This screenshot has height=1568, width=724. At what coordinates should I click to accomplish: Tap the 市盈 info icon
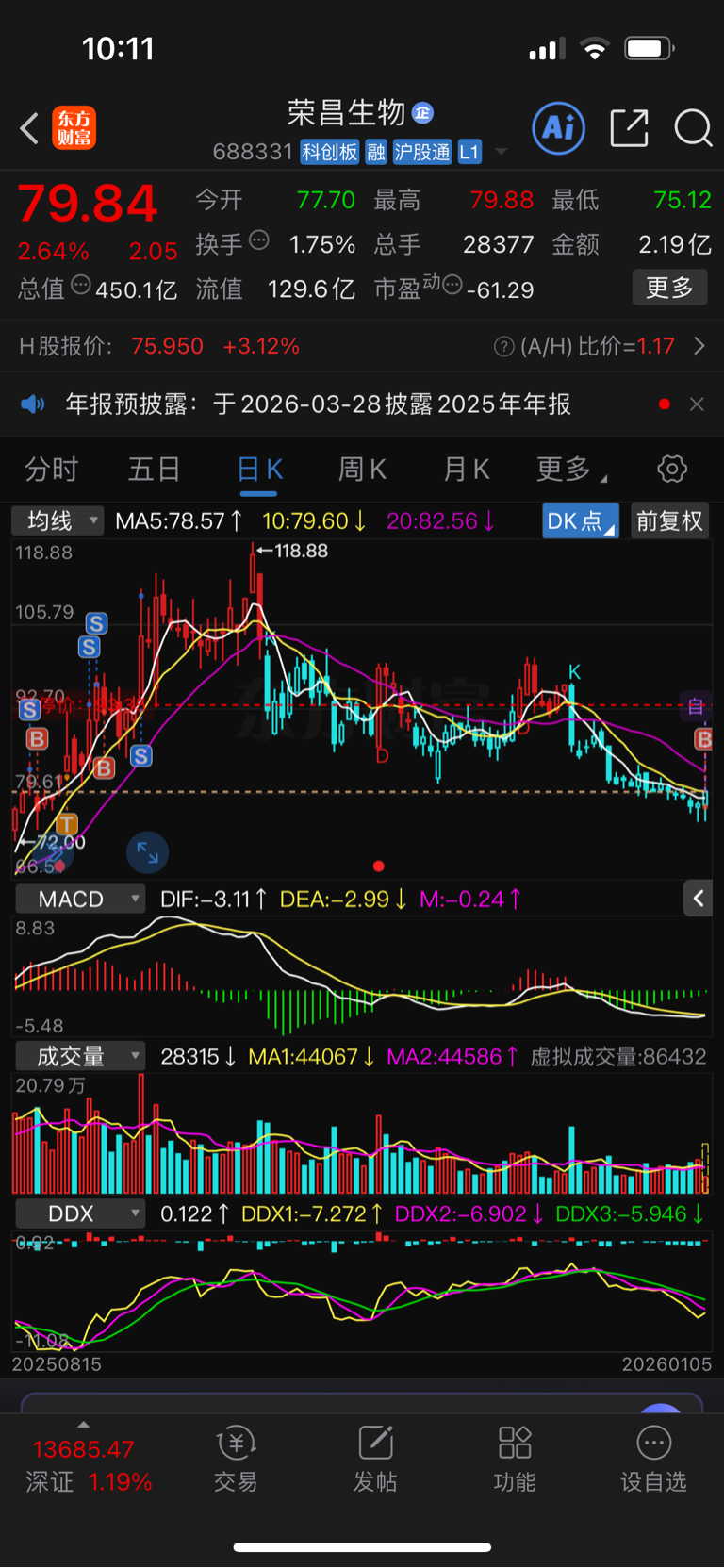click(x=452, y=285)
